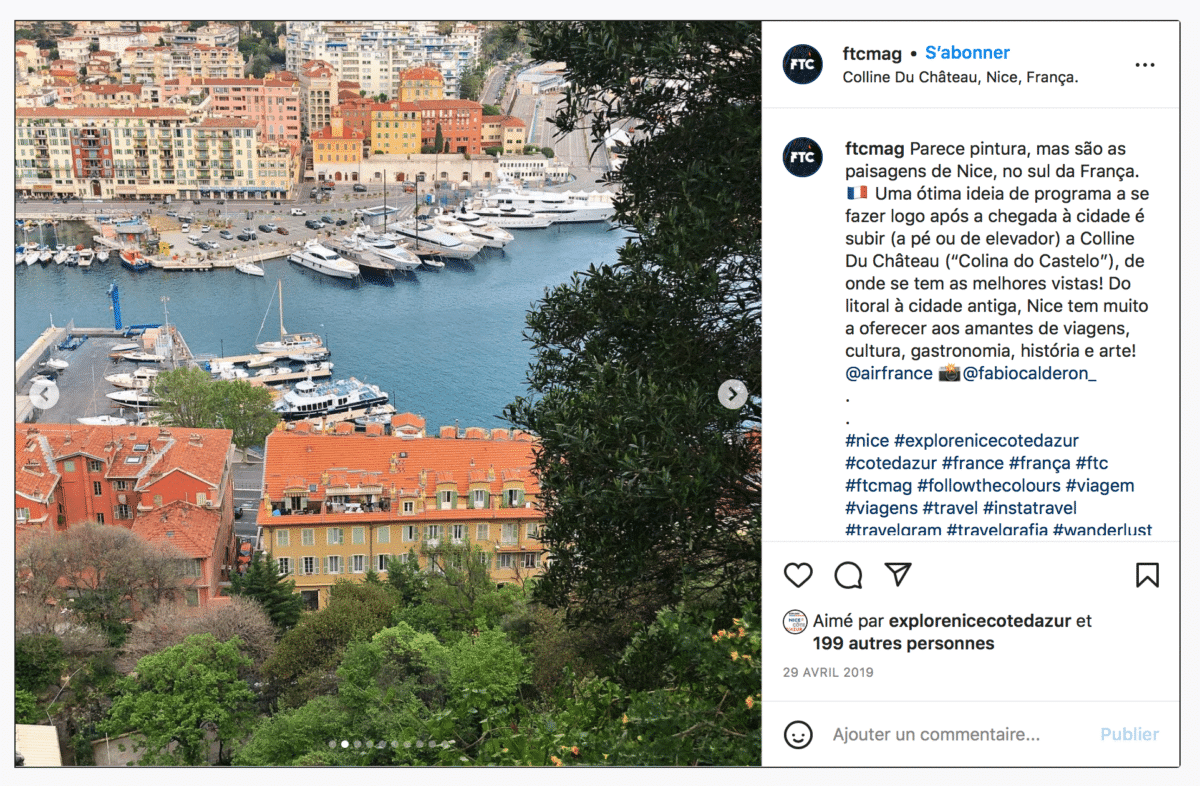1200x786 pixels.
Task: Click the S'abonner follow button
Action: point(967,53)
